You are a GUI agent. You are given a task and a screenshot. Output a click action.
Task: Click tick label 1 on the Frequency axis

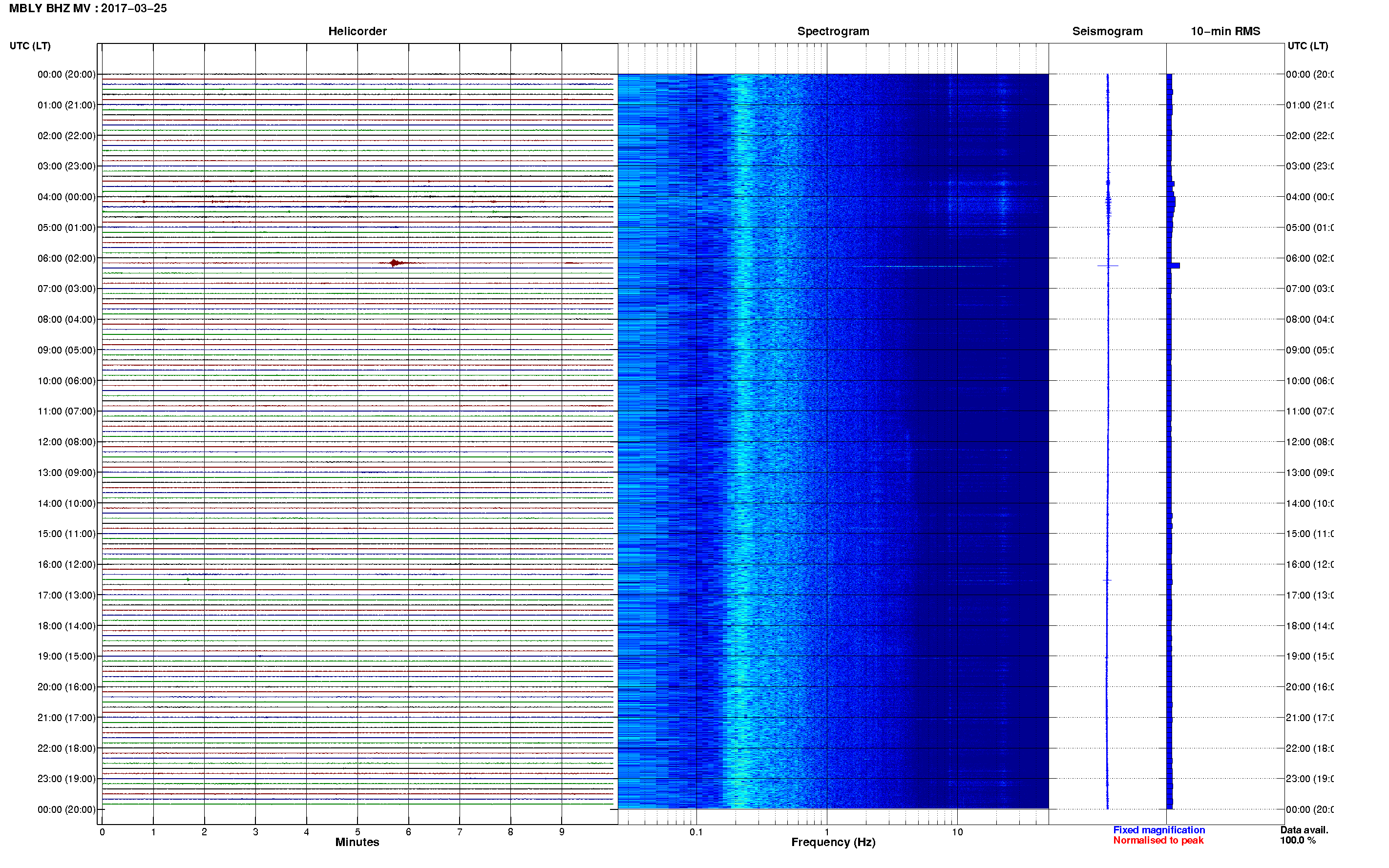(x=827, y=832)
